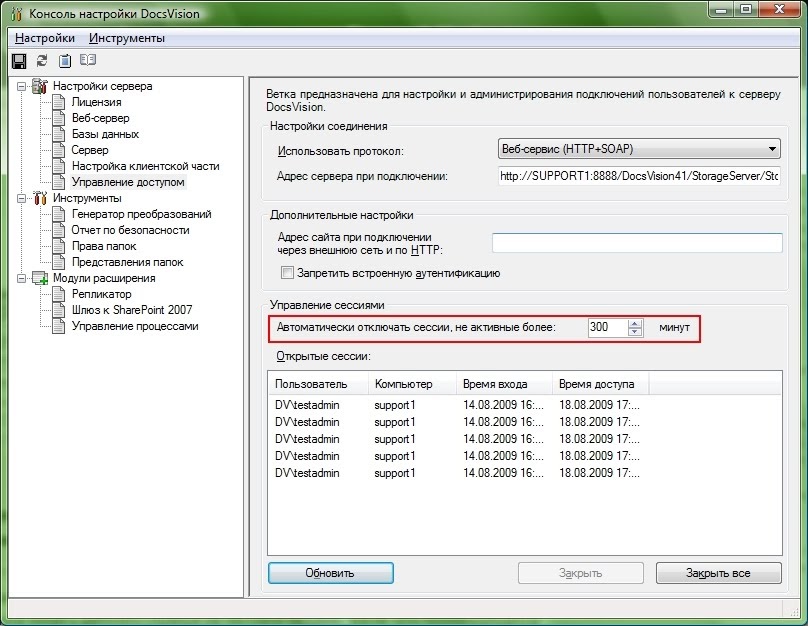808x626 pixels.
Task: Select the last DV\testadmin session row
Action: (x=458, y=473)
